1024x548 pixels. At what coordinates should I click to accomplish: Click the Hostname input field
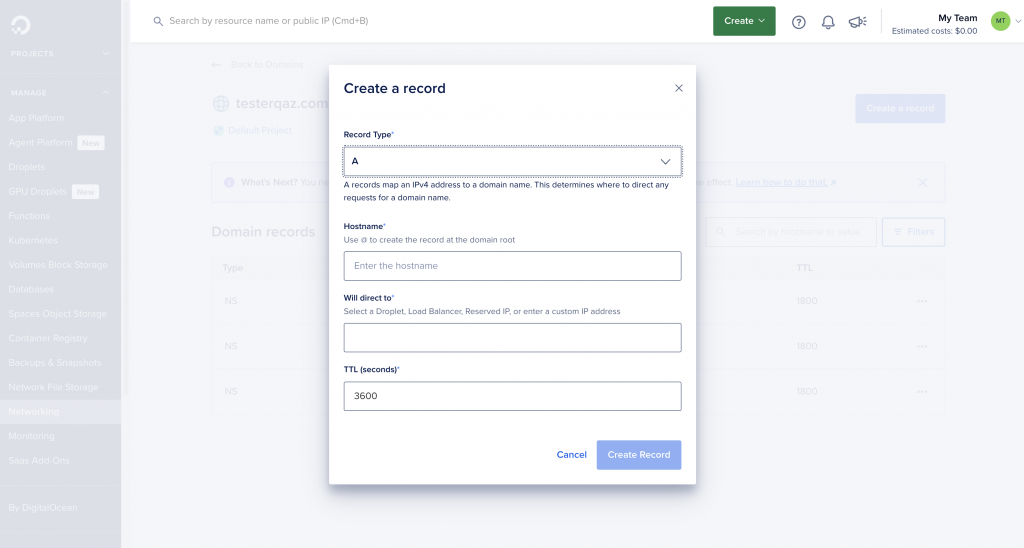tap(512, 266)
